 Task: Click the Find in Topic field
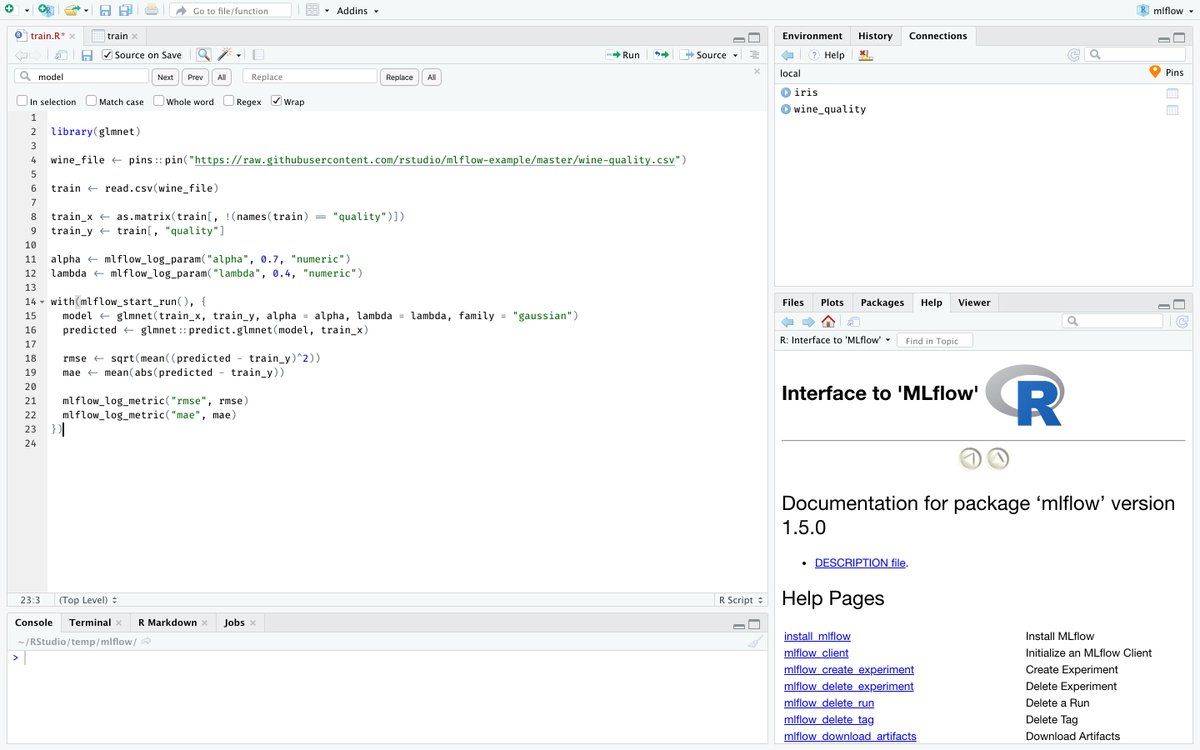(935, 341)
